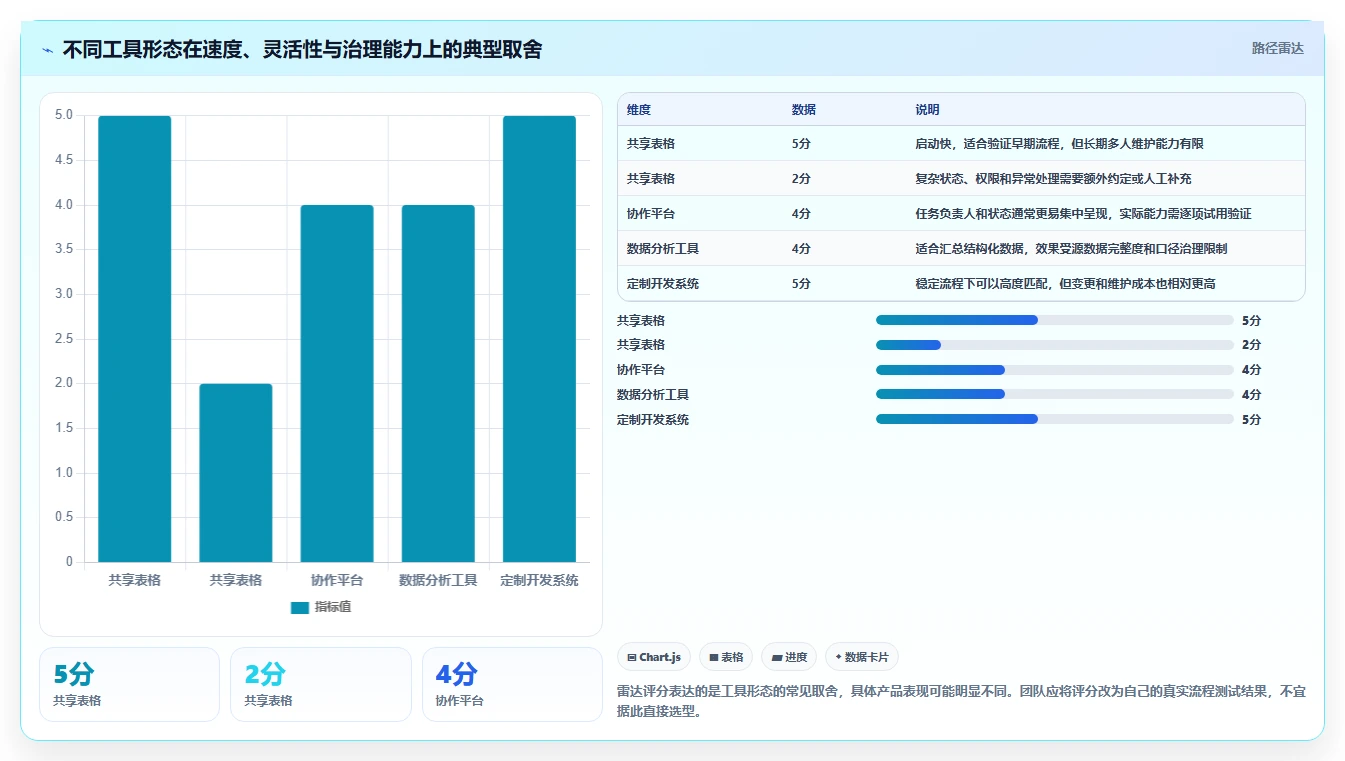Image resolution: width=1345 pixels, height=761 pixels.
Task: Click the 维度 column header
Action: coord(638,110)
